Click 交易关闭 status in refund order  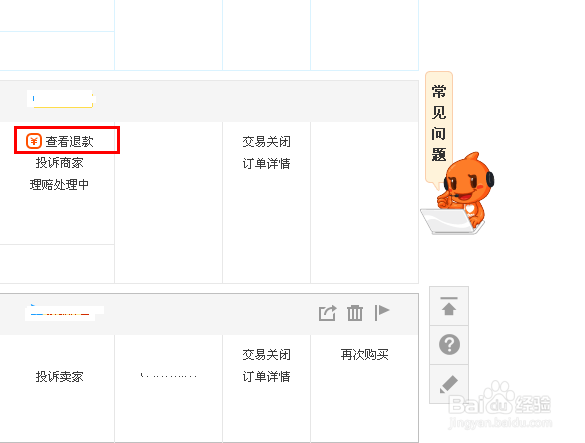(266, 142)
